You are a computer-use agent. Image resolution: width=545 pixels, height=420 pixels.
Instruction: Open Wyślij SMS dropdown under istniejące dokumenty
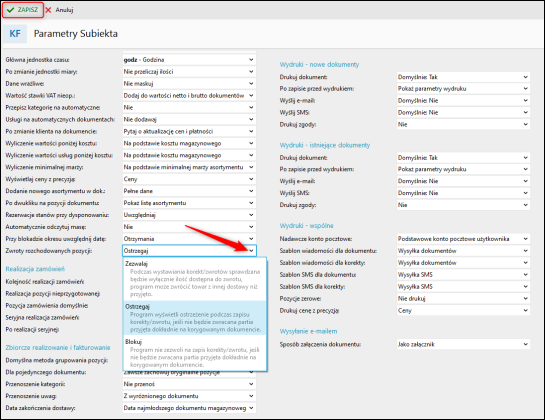click(463, 193)
